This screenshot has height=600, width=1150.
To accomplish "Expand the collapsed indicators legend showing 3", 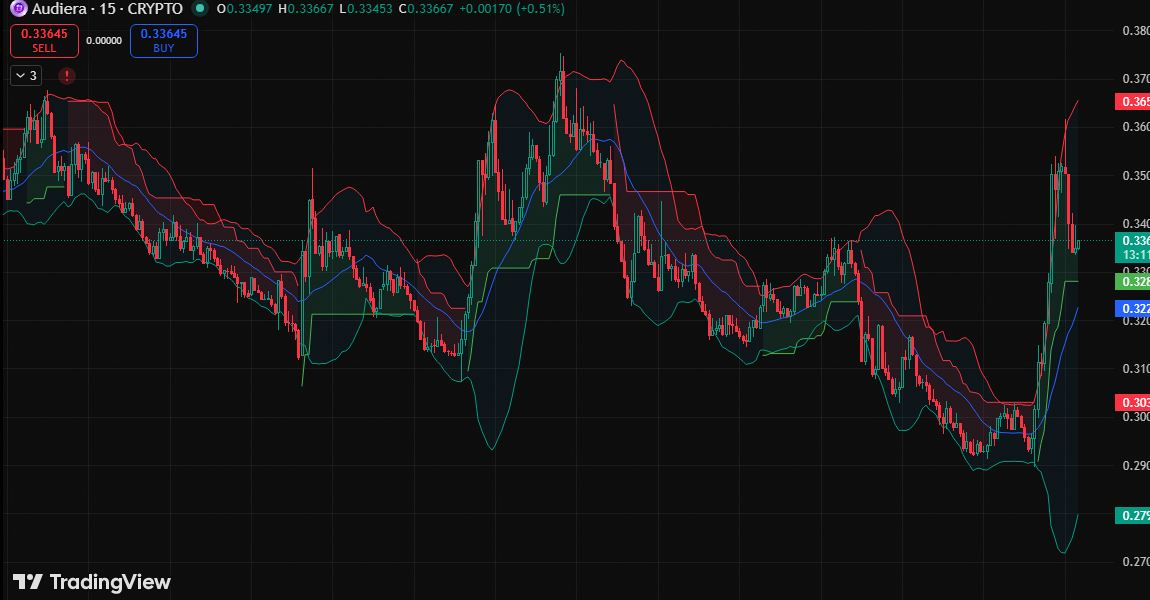I will pos(25,75).
